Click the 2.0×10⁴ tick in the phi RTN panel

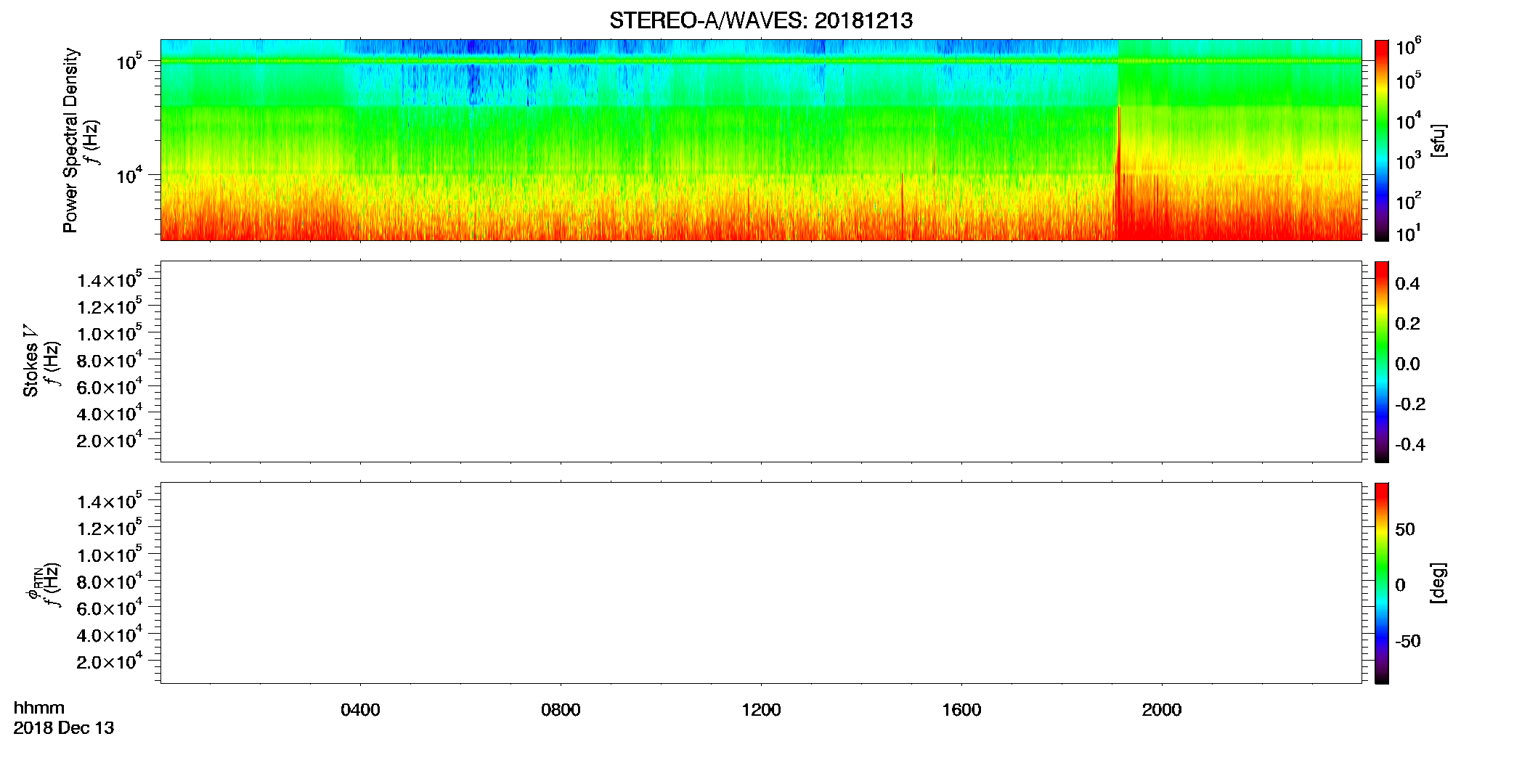(110, 661)
